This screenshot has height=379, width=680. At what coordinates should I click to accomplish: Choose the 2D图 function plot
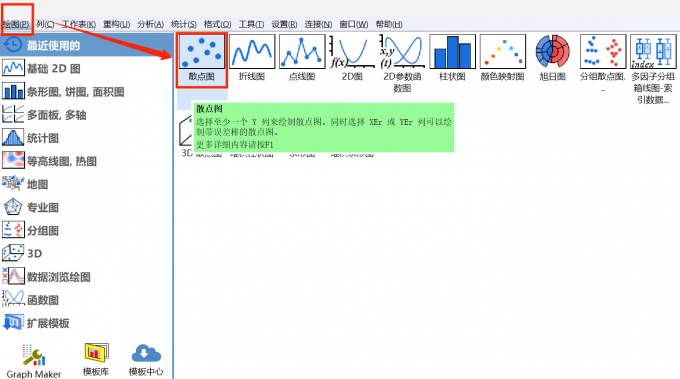tap(352, 58)
